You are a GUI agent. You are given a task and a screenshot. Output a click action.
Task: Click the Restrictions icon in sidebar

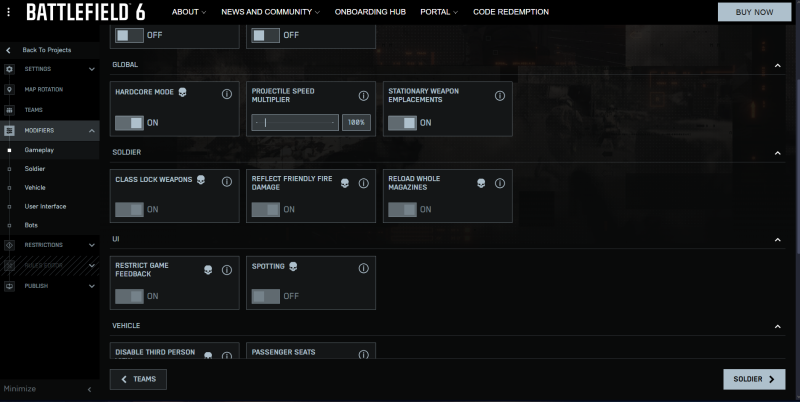[9, 245]
